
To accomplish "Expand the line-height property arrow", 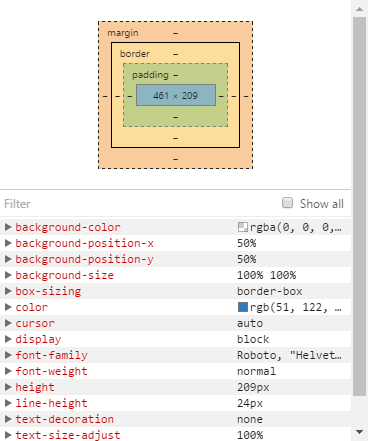I will [x=8, y=403].
